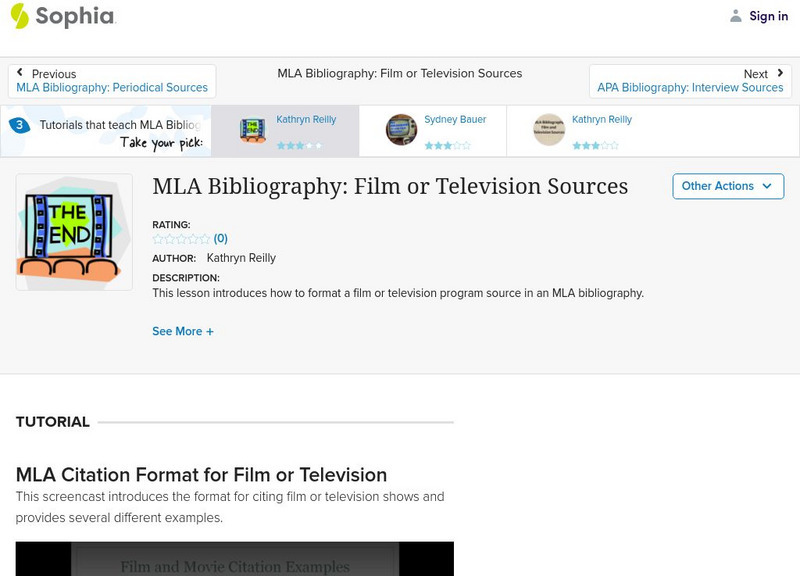Viewport: 800px width, 576px height.
Task: Click the rating count (0) link
Action: 221,239
